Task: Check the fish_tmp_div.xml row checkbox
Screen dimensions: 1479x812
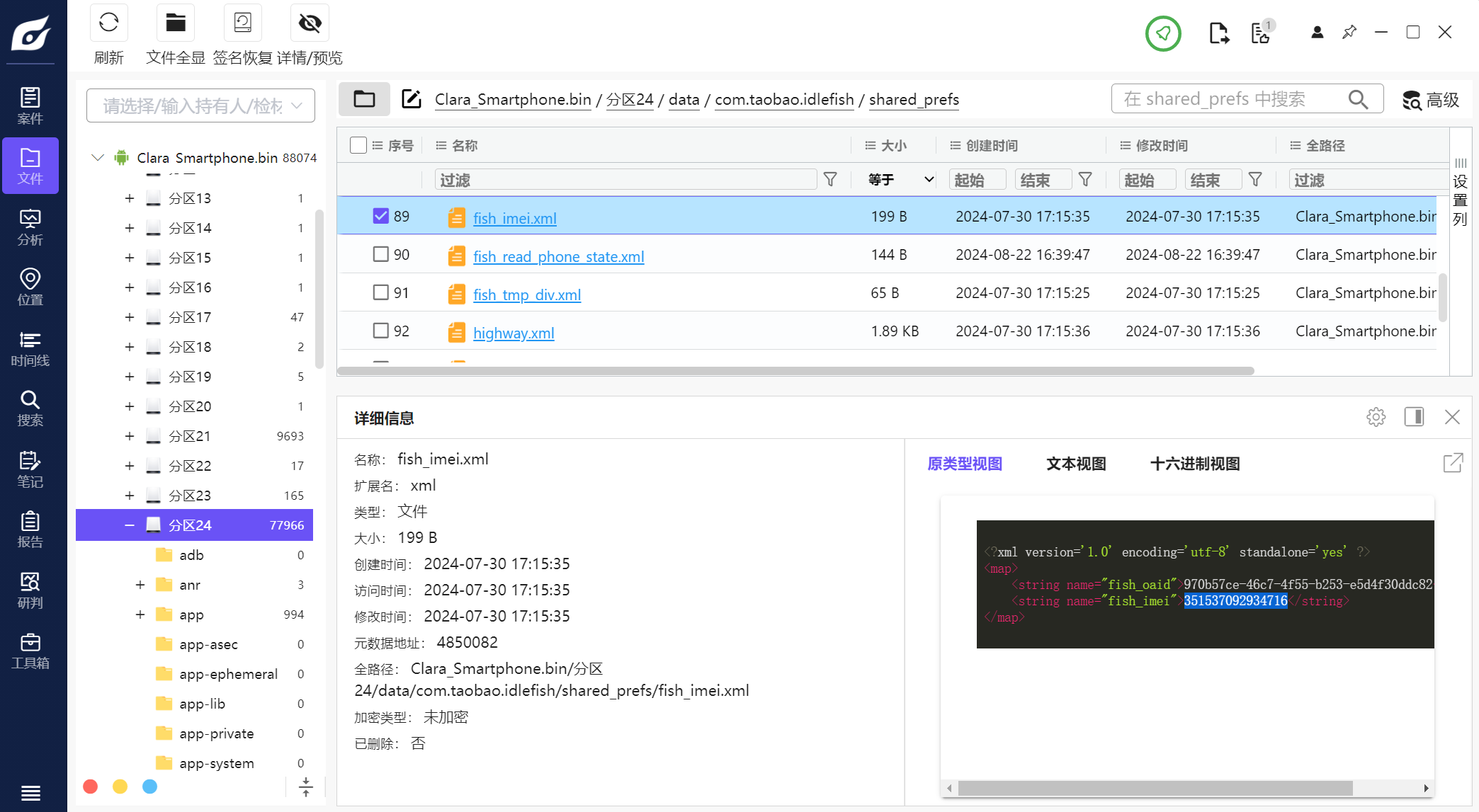Action: 380,292
